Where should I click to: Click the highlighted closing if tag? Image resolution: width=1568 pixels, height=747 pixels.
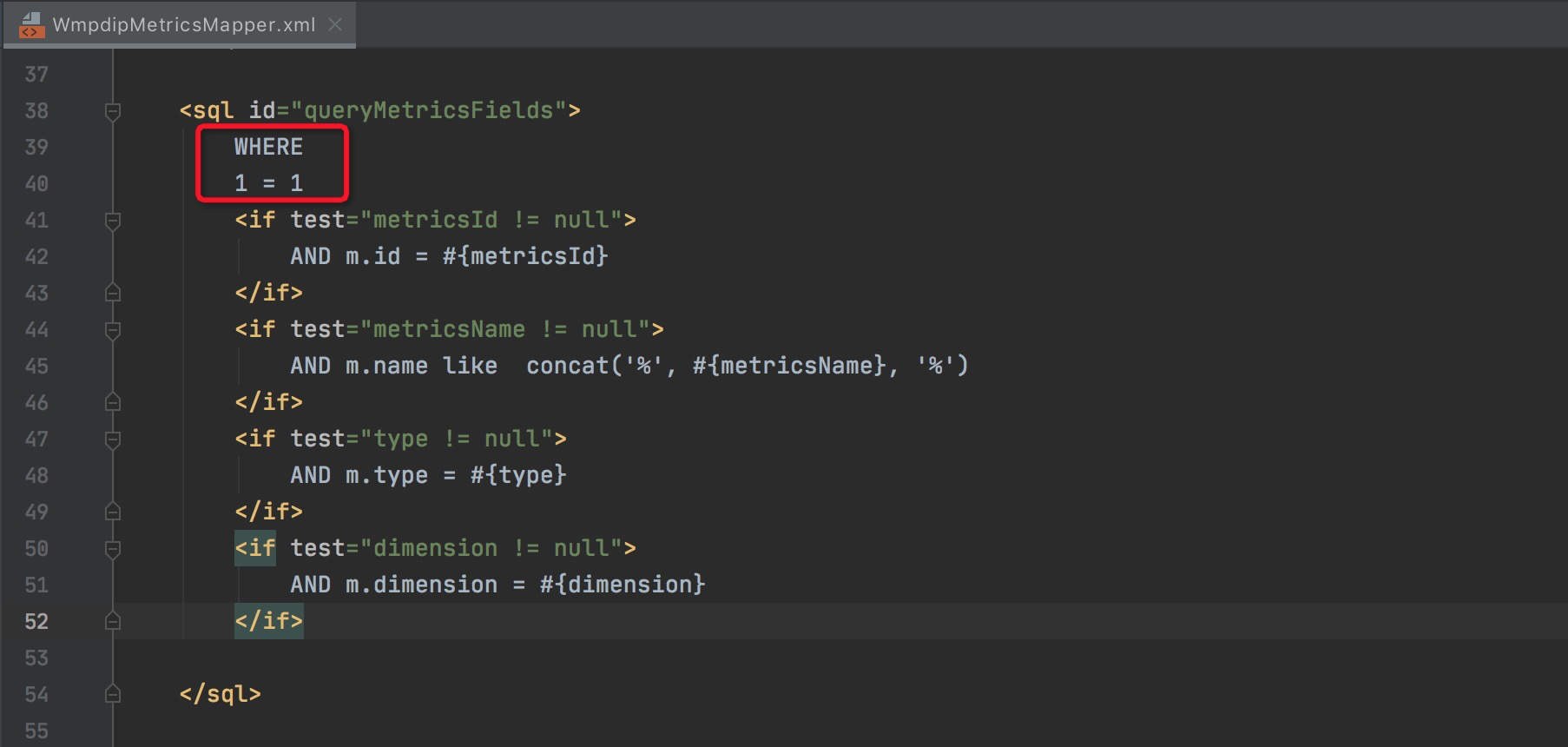tap(268, 621)
